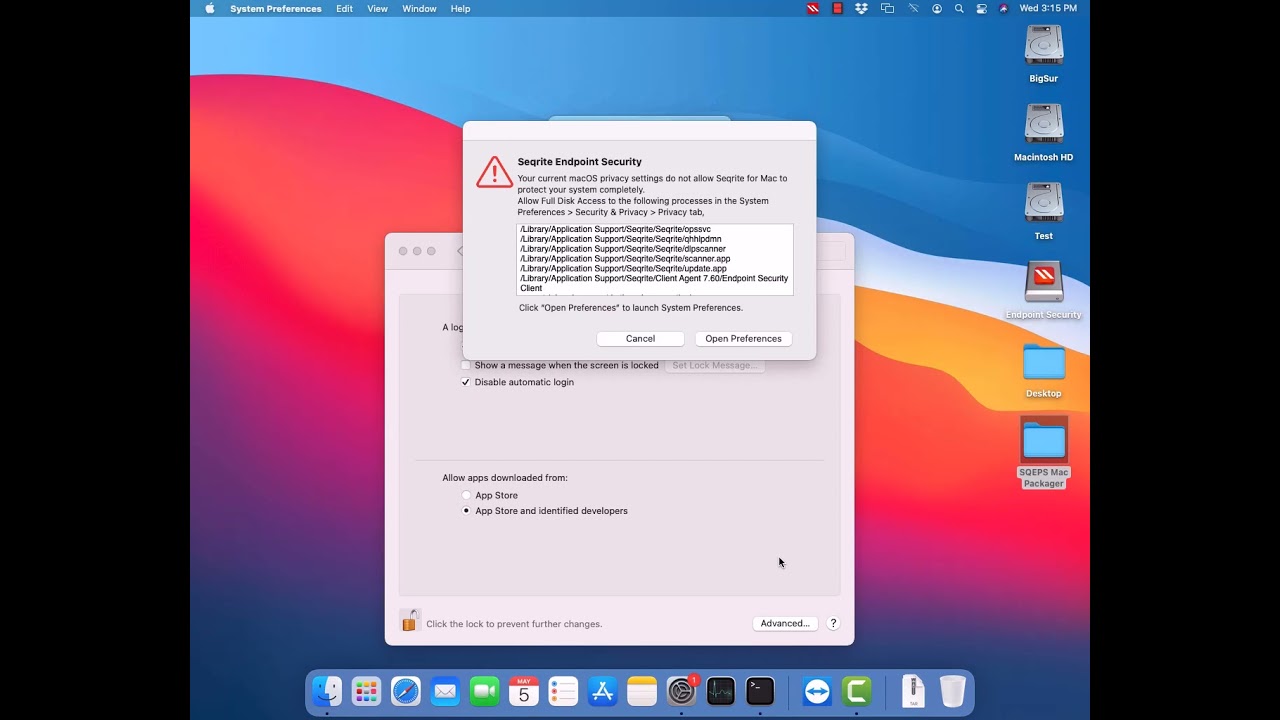Click the Client Agent 7.60 path line

(654, 283)
